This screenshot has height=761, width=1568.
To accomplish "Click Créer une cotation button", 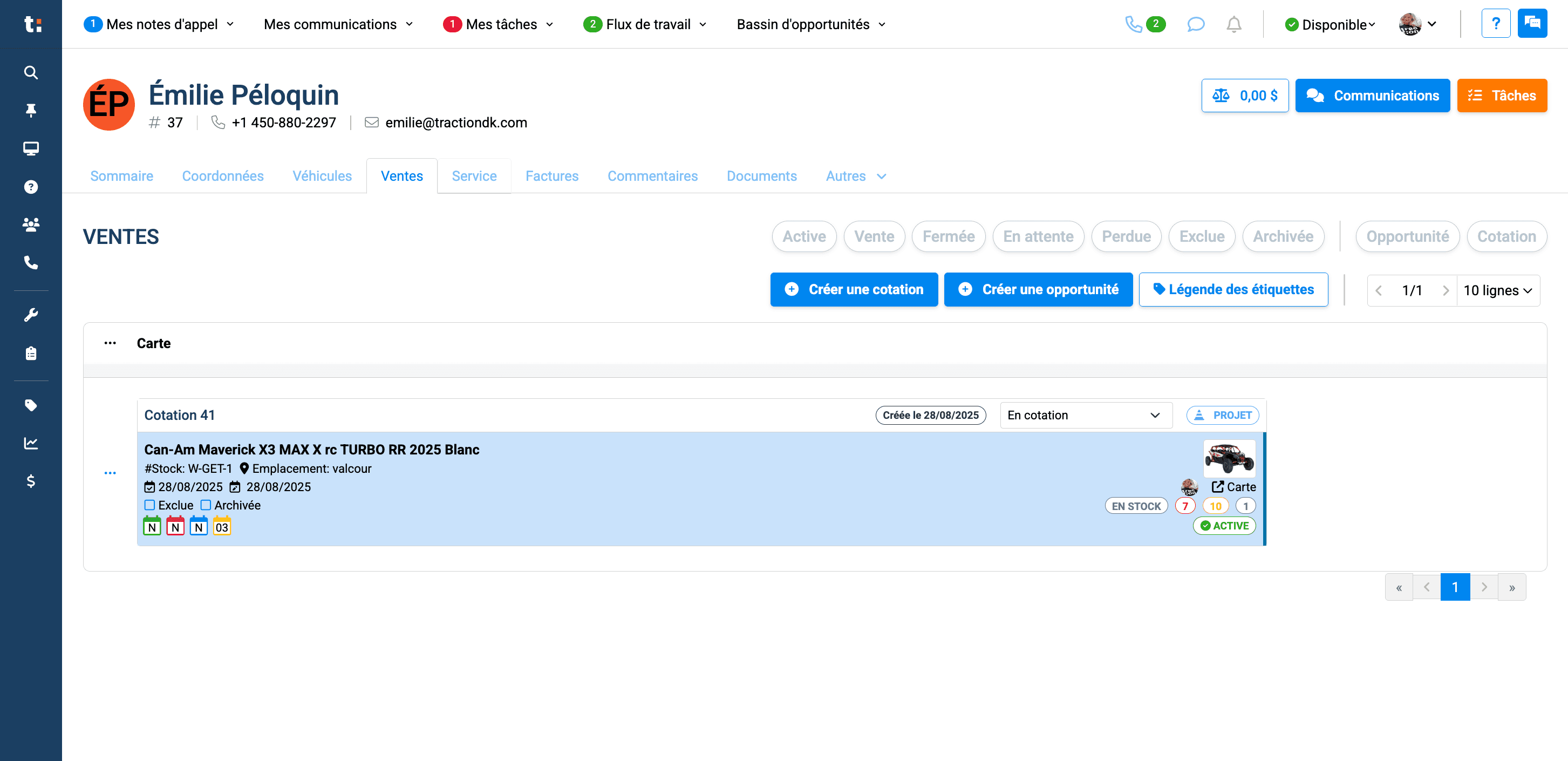I will [x=854, y=289].
